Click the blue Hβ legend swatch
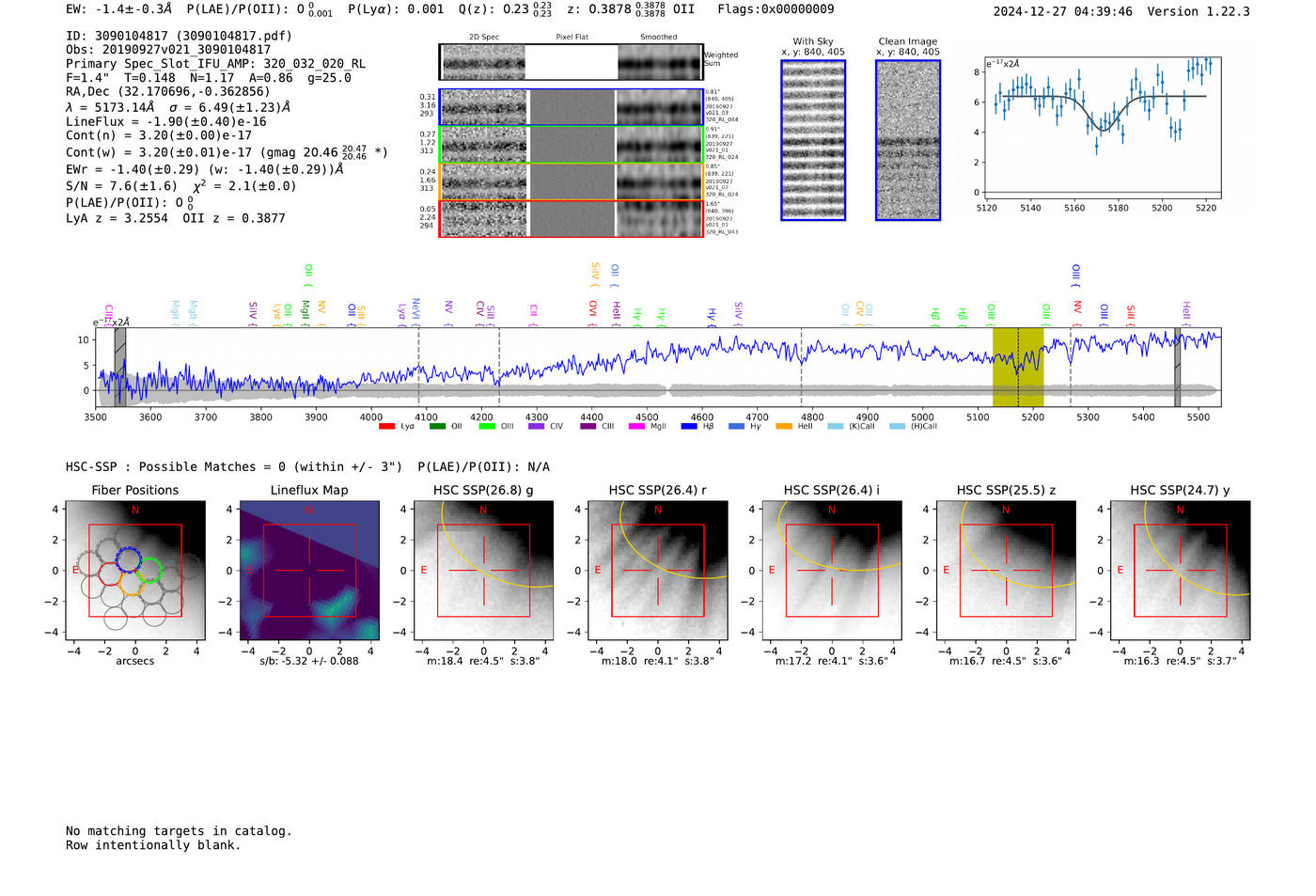 [689, 427]
